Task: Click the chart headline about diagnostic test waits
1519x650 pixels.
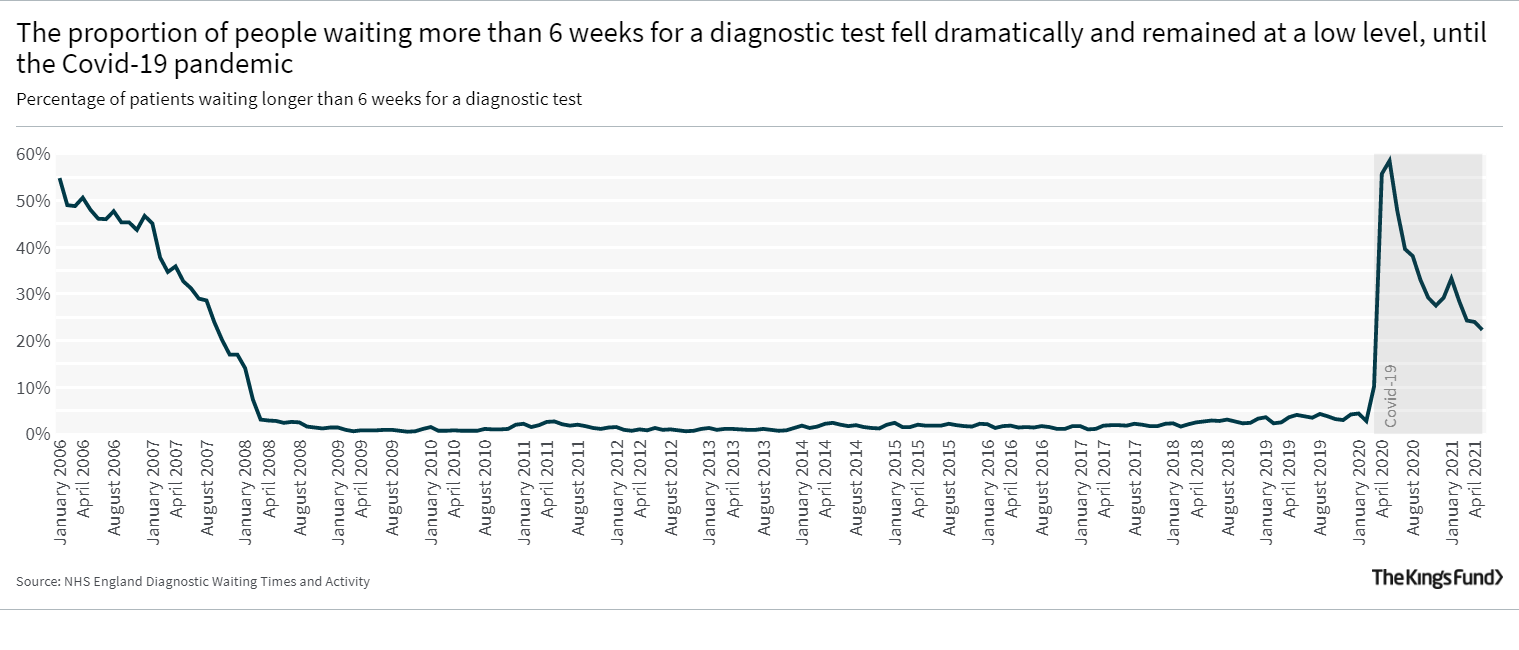Action: coord(751,49)
